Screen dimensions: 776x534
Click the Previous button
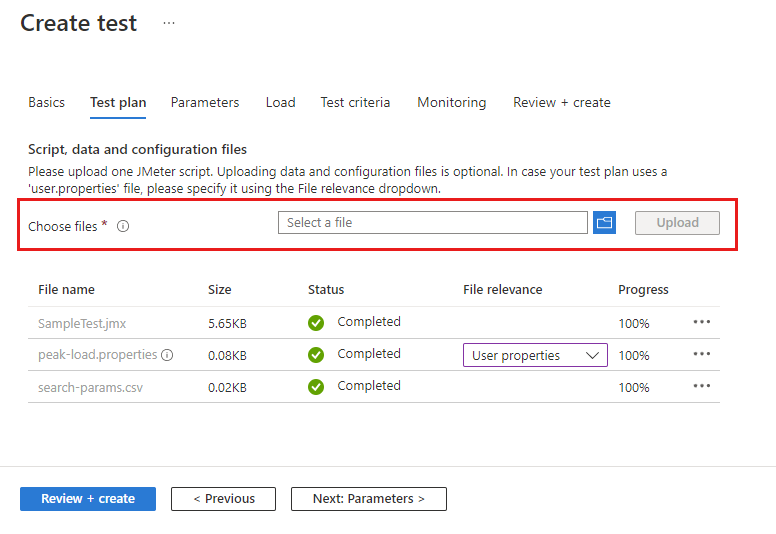point(224,499)
